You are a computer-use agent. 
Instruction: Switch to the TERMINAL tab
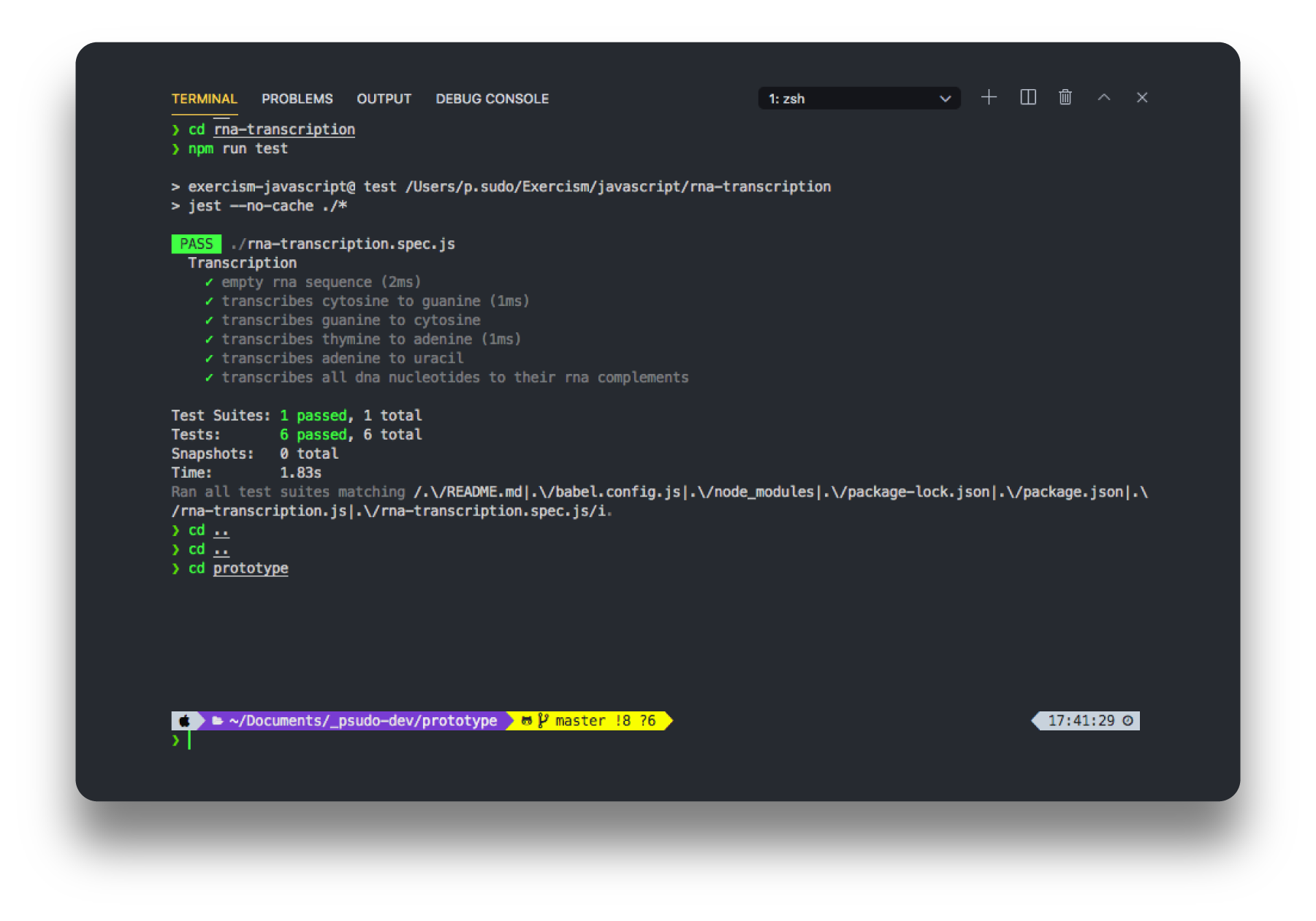(204, 99)
